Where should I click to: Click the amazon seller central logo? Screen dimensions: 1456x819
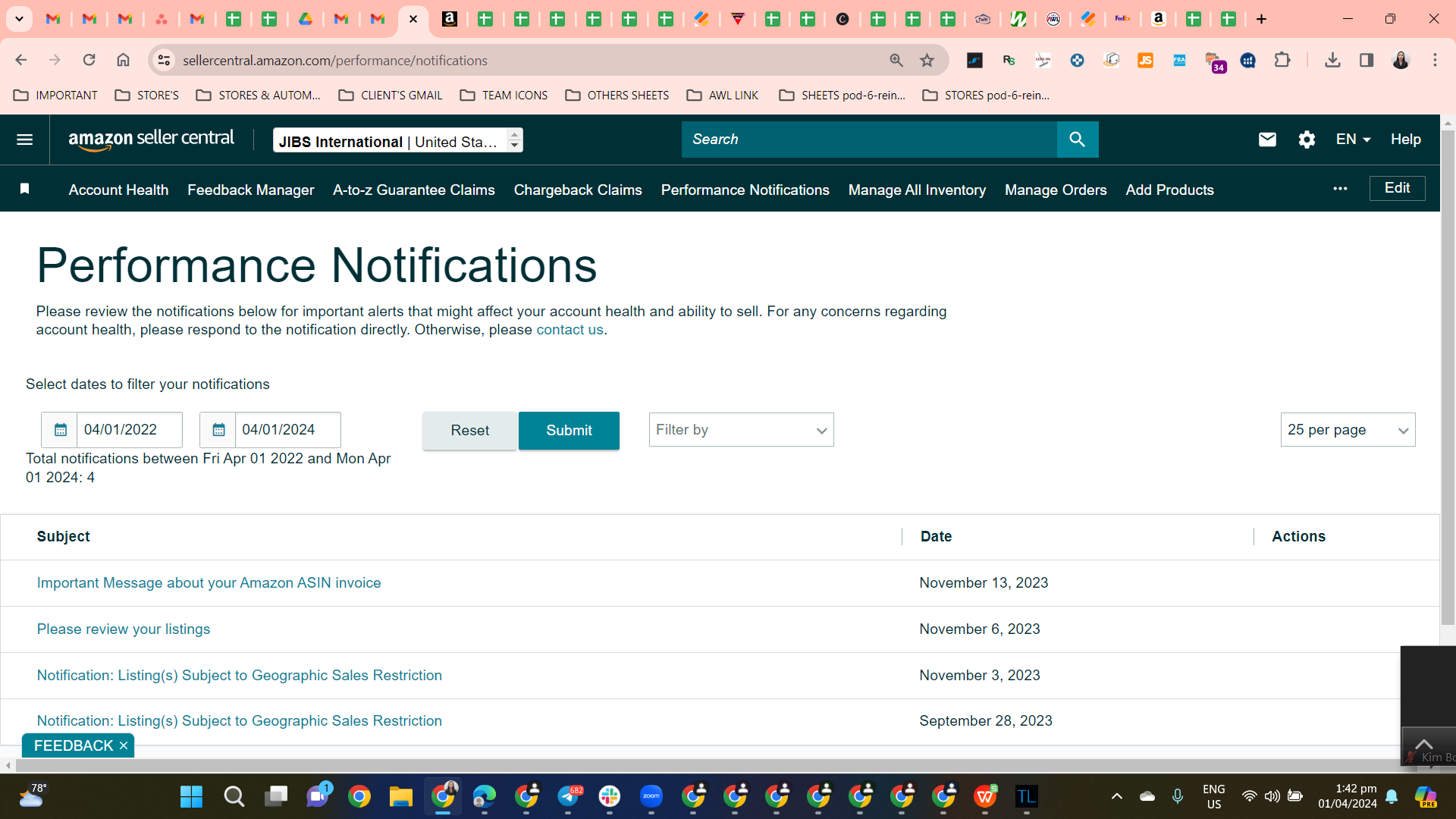(151, 140)
